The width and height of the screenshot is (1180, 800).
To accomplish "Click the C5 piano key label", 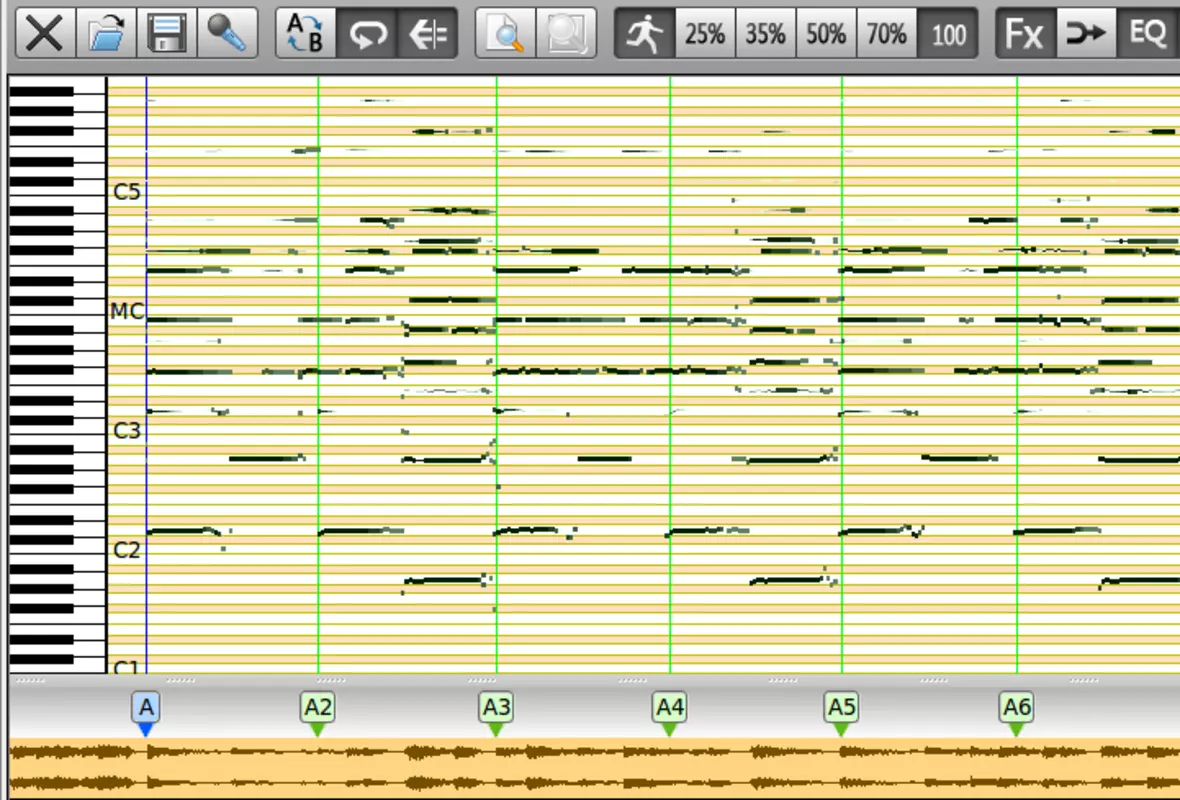I will [126, 192].
